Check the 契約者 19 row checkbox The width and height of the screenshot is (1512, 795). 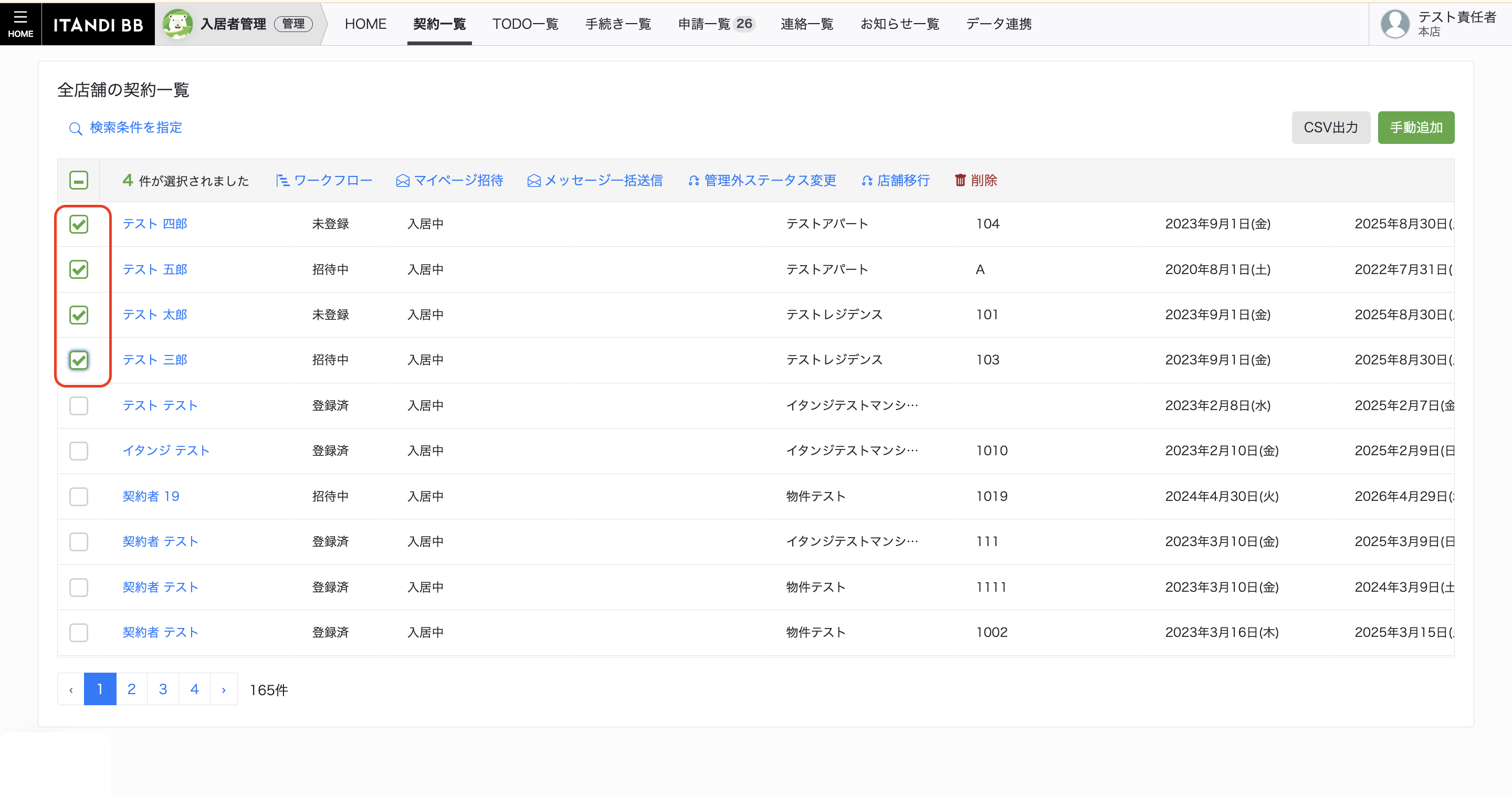[x=79, y=497]
